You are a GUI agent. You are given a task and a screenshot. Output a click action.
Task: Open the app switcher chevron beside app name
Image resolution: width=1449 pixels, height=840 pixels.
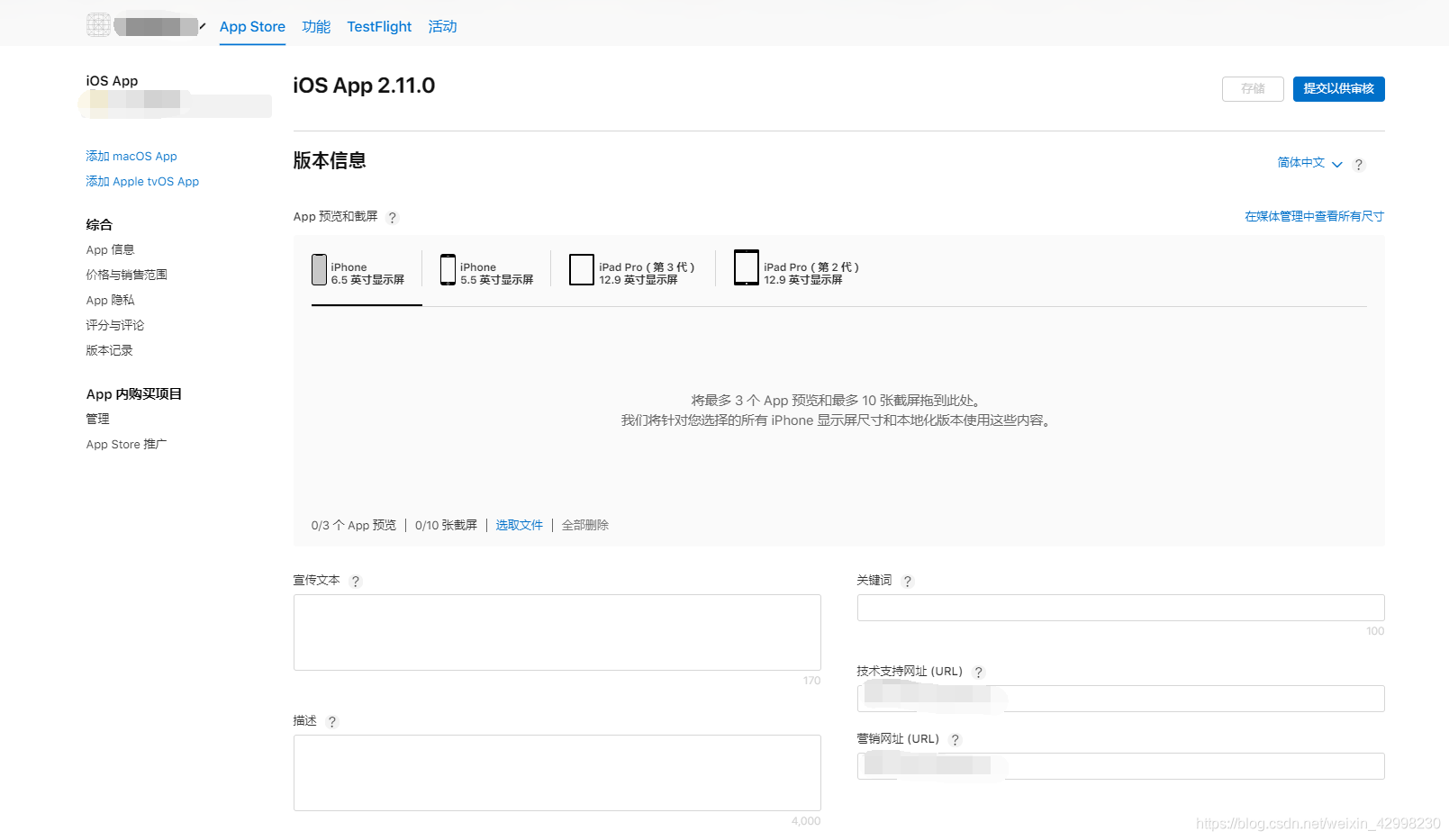pos(203,26)
